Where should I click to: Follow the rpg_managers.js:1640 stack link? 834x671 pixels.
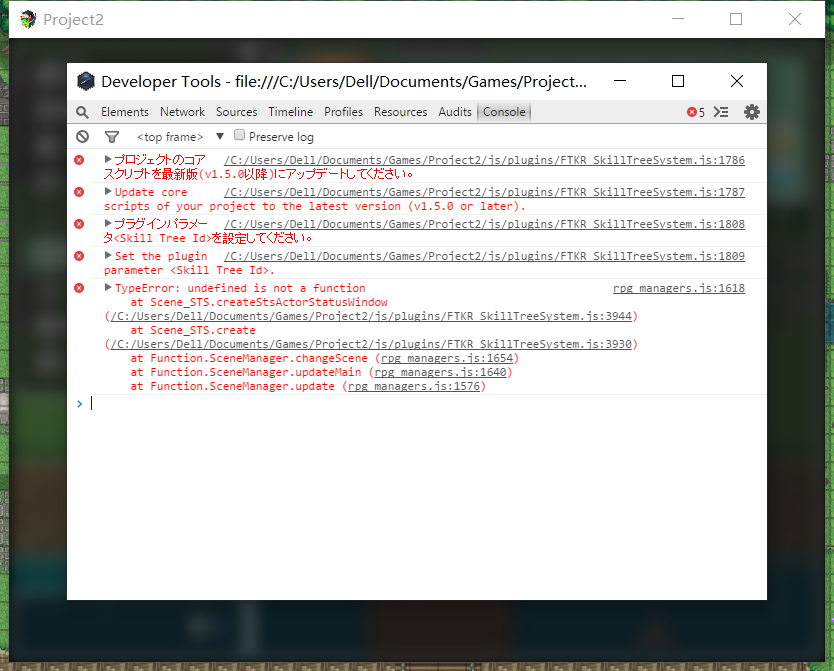(x=440, y=372)
